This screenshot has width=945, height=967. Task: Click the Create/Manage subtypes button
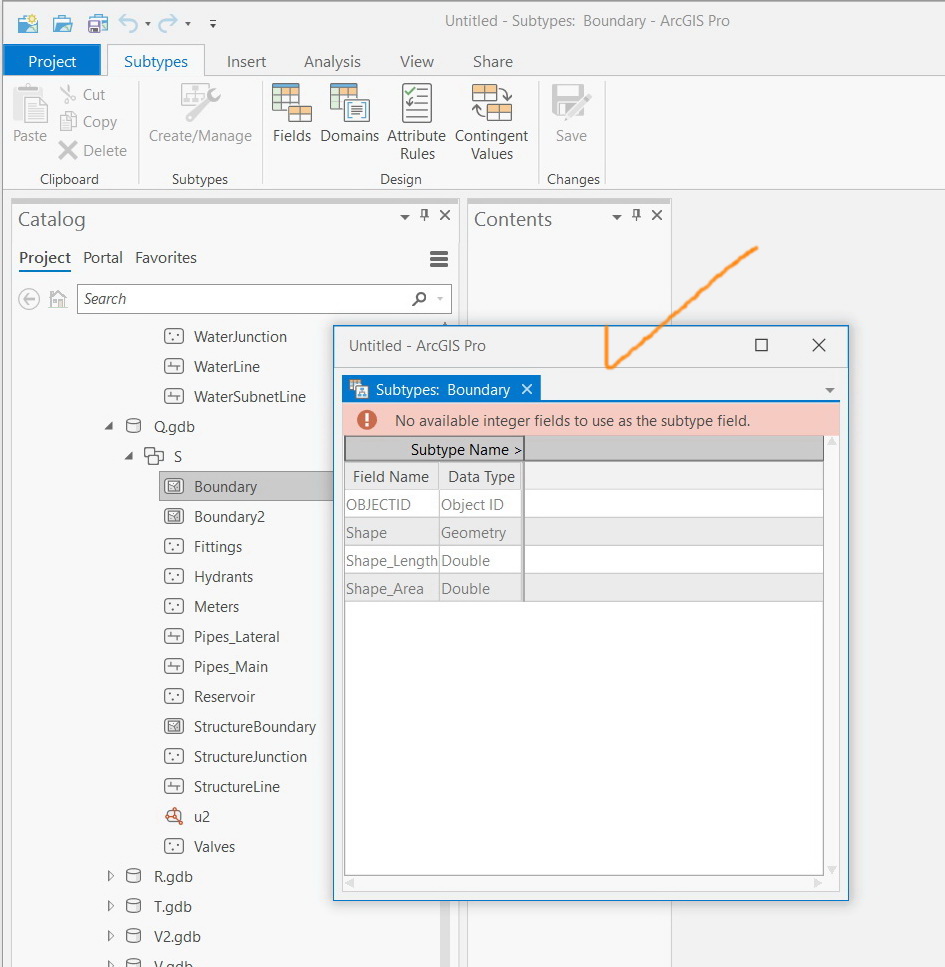click(200, 114)
